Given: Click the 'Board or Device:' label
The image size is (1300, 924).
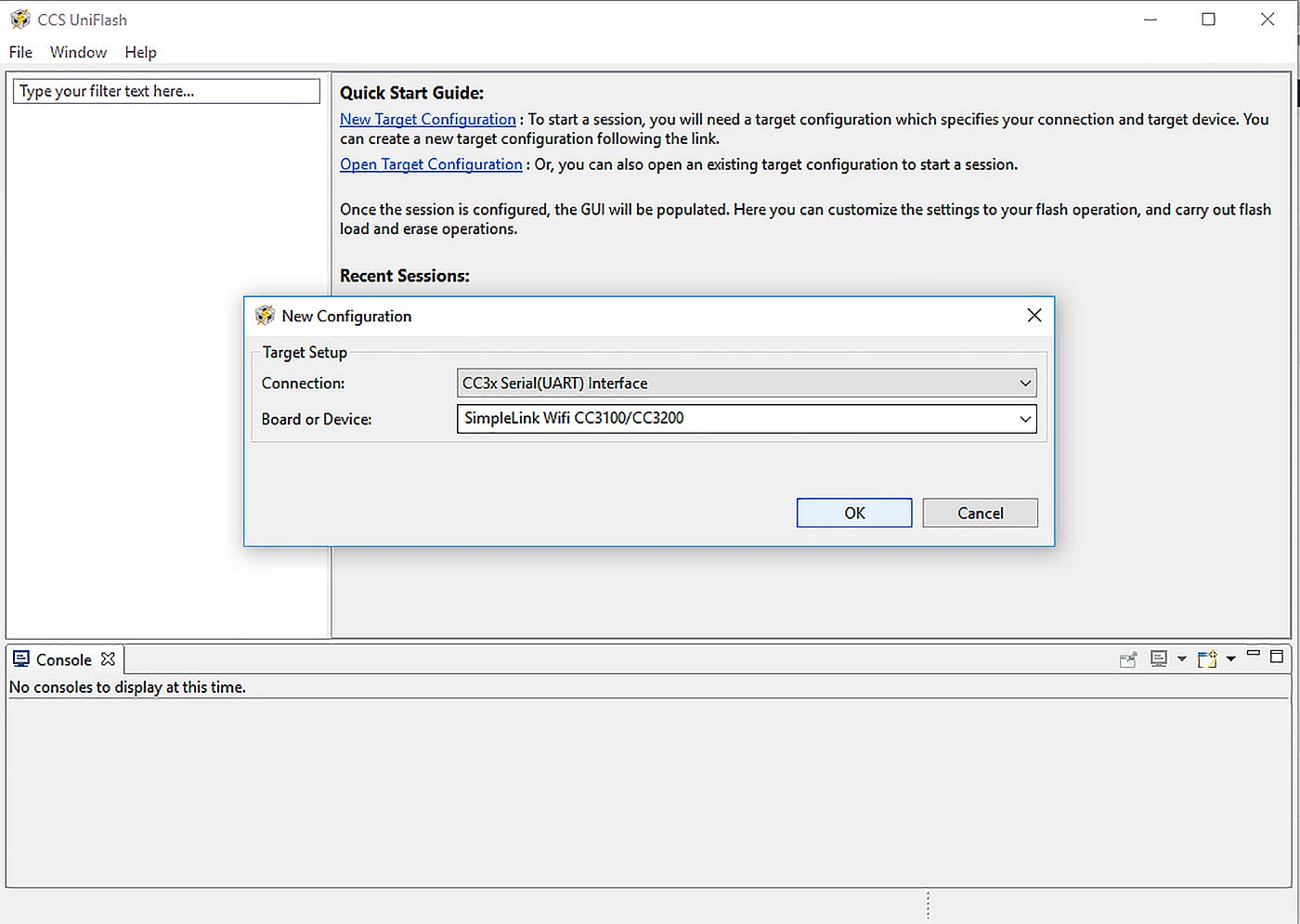Looking at the screenshot, I should click(317, 419).
